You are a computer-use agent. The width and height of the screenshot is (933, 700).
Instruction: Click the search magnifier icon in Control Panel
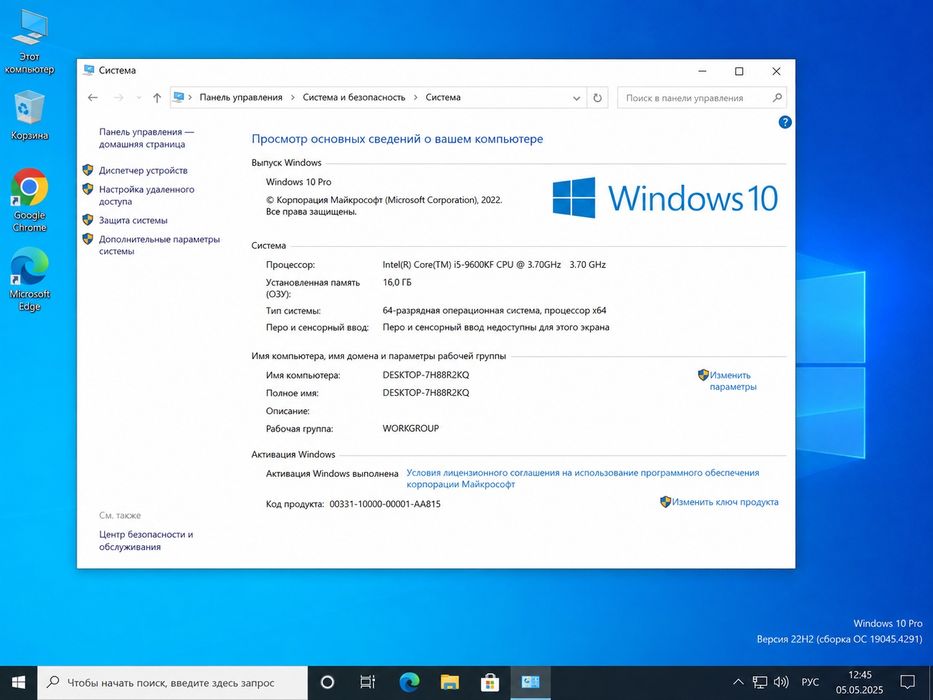click(777, 98)
